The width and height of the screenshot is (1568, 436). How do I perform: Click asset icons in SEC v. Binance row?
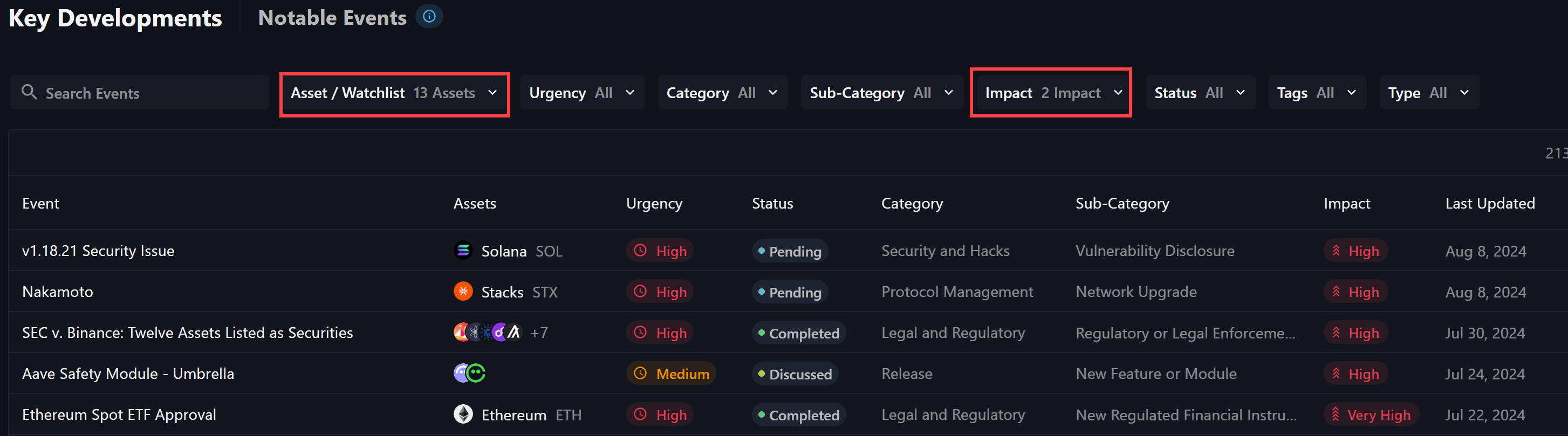point(488,332)
